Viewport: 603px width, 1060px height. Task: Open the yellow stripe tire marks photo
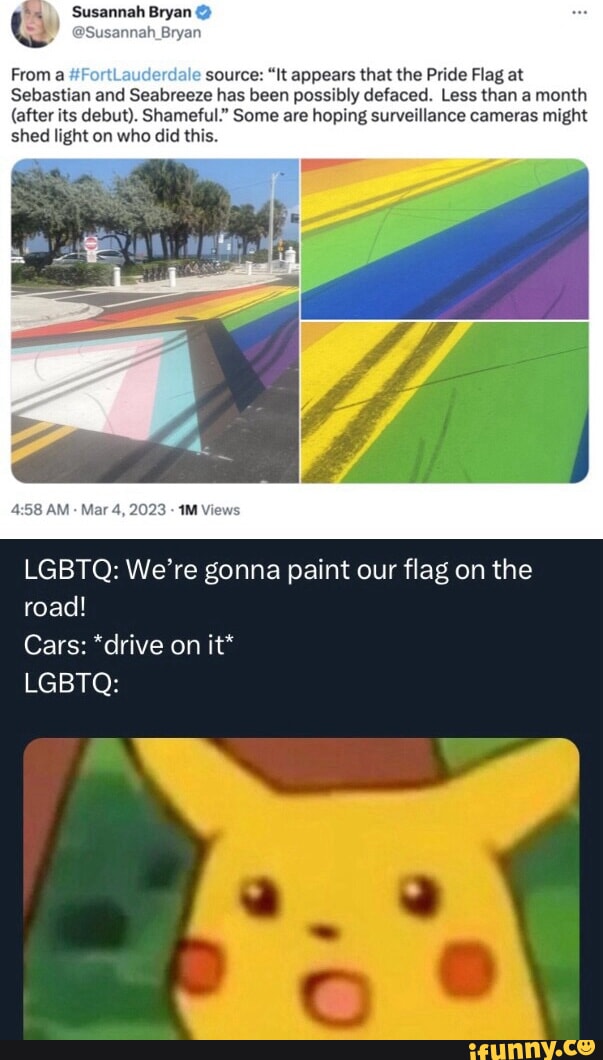pos(445,402)
